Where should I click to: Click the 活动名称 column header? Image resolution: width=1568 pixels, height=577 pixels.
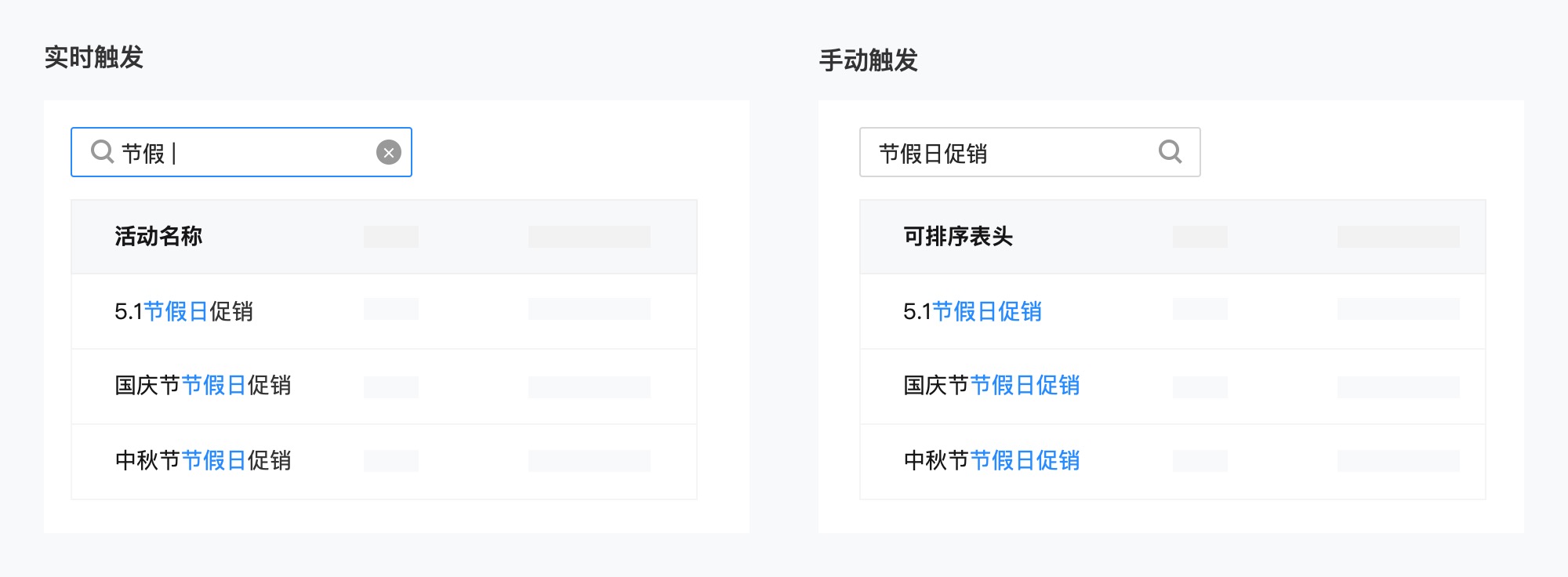point(158,237)
